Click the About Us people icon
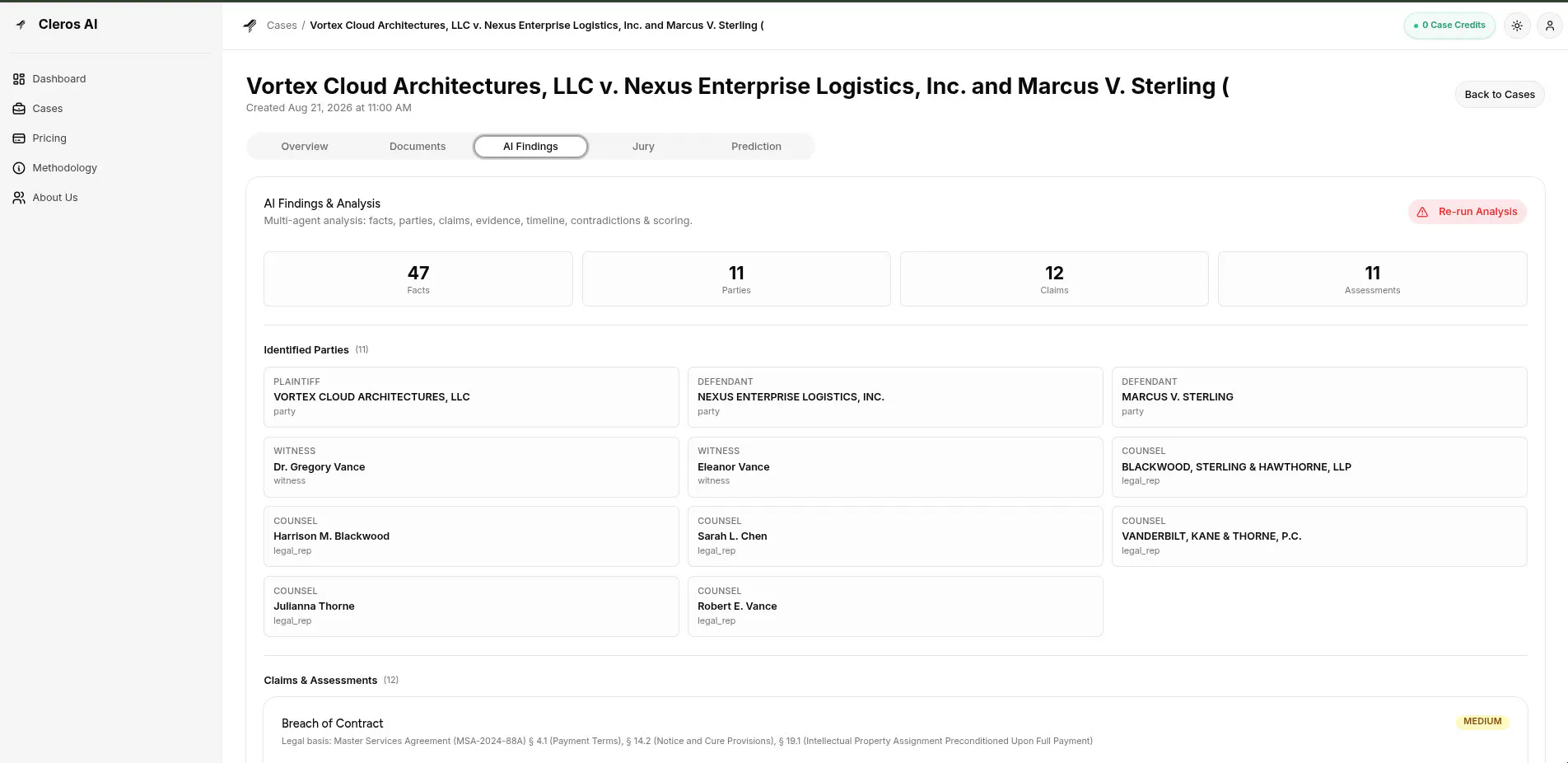Image resolution: width=1568 pixels, height=763 pixels. [x=19, y=198]
